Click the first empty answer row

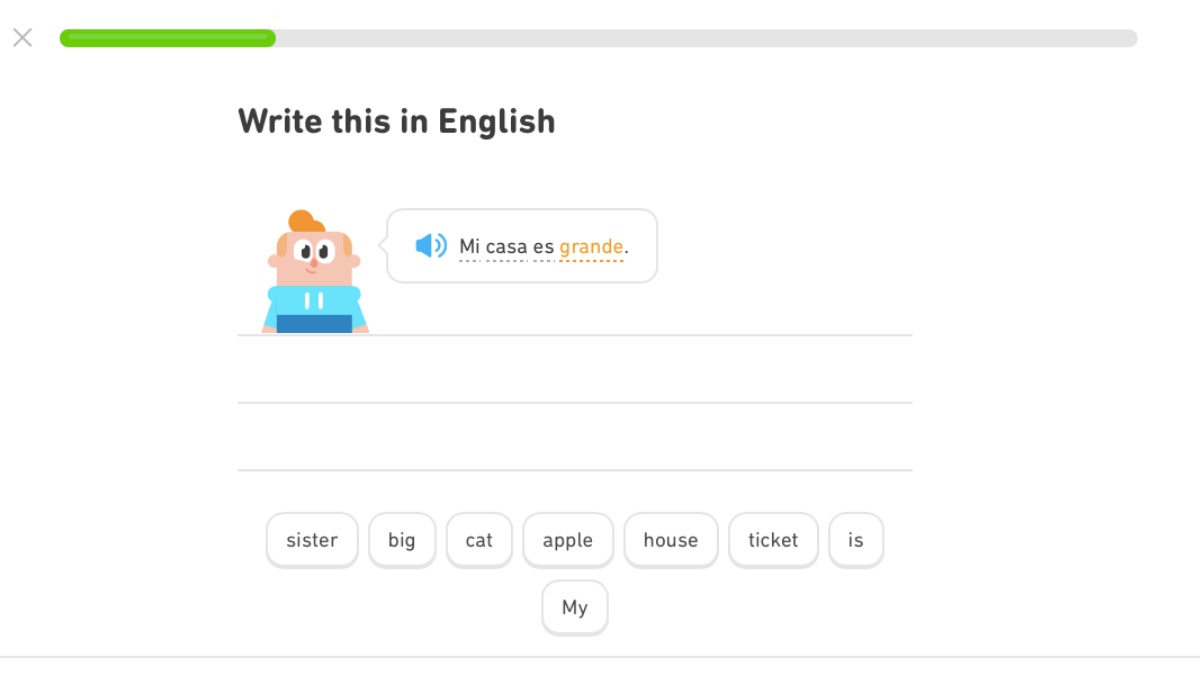pyautogui.click(x=575, y=370)
